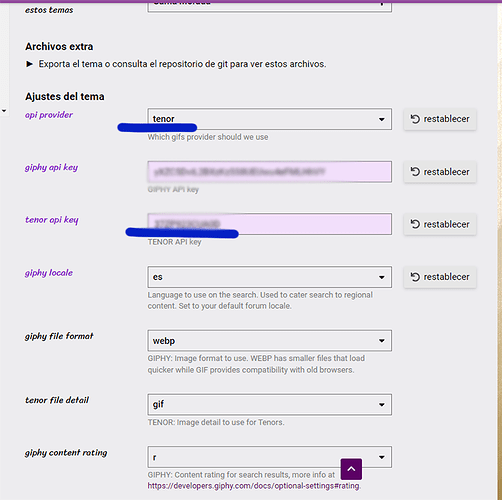Open the tenor file detail dropdown showing gif
This screenshot has width=502, height=500.
[269, 404]
